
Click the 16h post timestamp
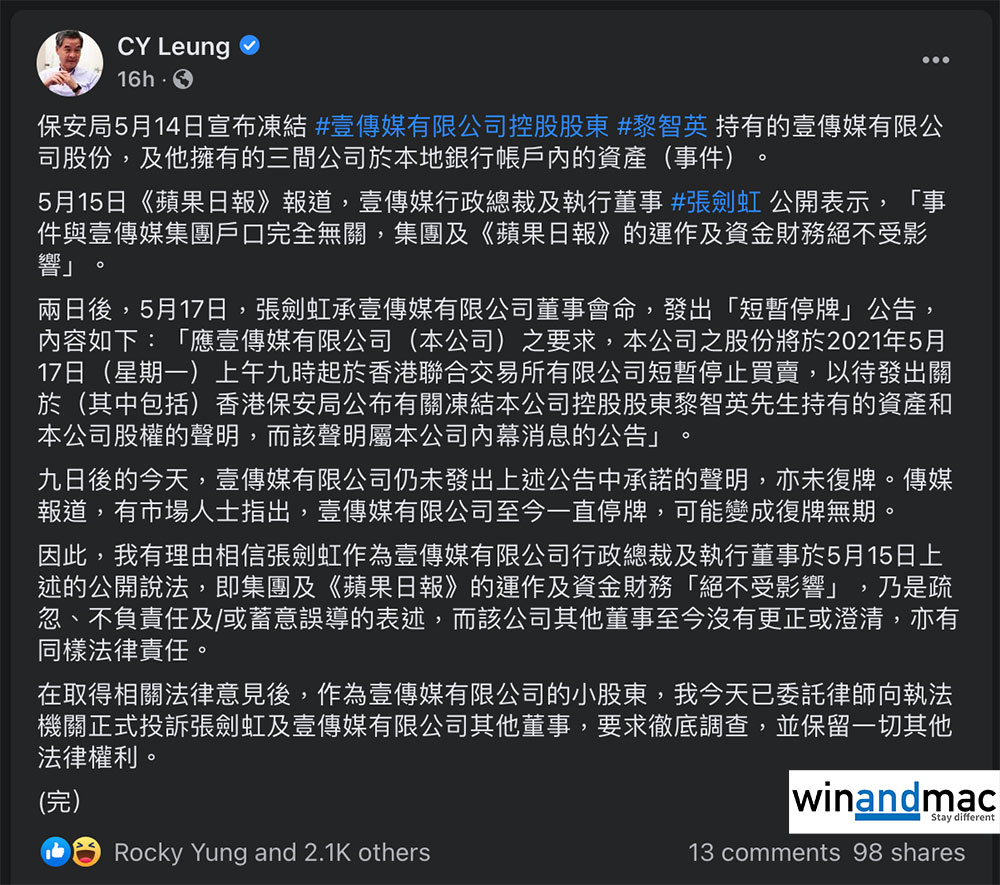136,79
